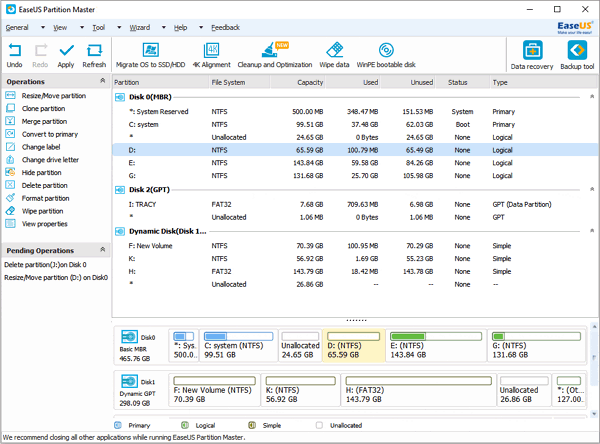Sort by the File System column header

(240, 82)
